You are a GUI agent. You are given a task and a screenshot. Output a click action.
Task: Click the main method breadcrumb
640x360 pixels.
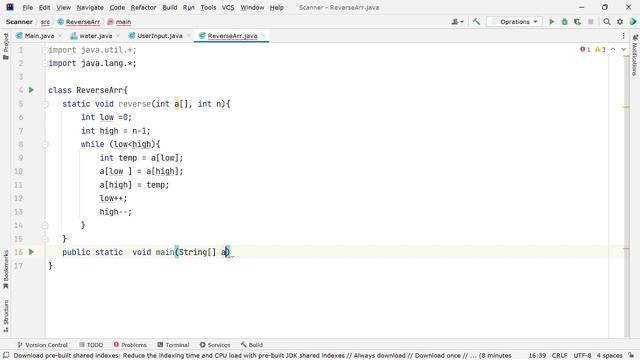[x=119, y=22]
